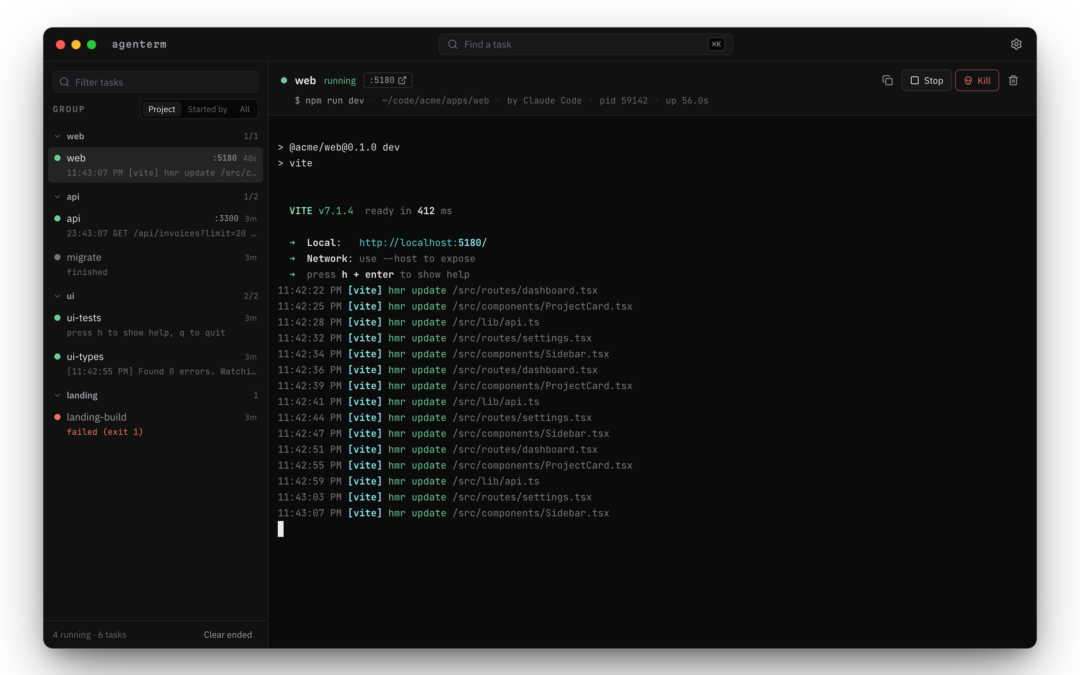Click 'Network: use --host to expose' line
The width and height of the screenshot is (1080, 675).
coord(382,258)
